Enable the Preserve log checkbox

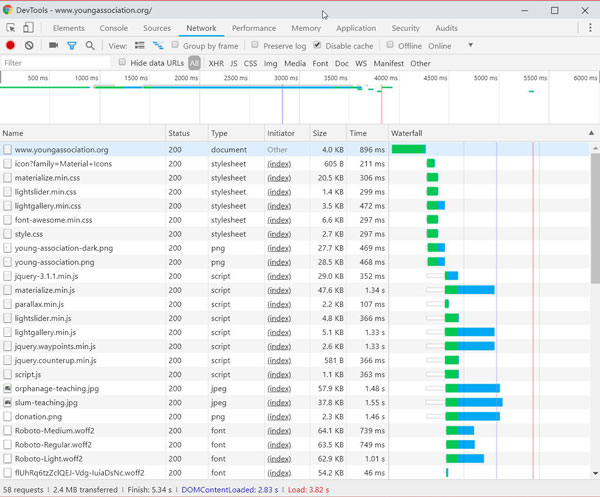pos(255,46)
